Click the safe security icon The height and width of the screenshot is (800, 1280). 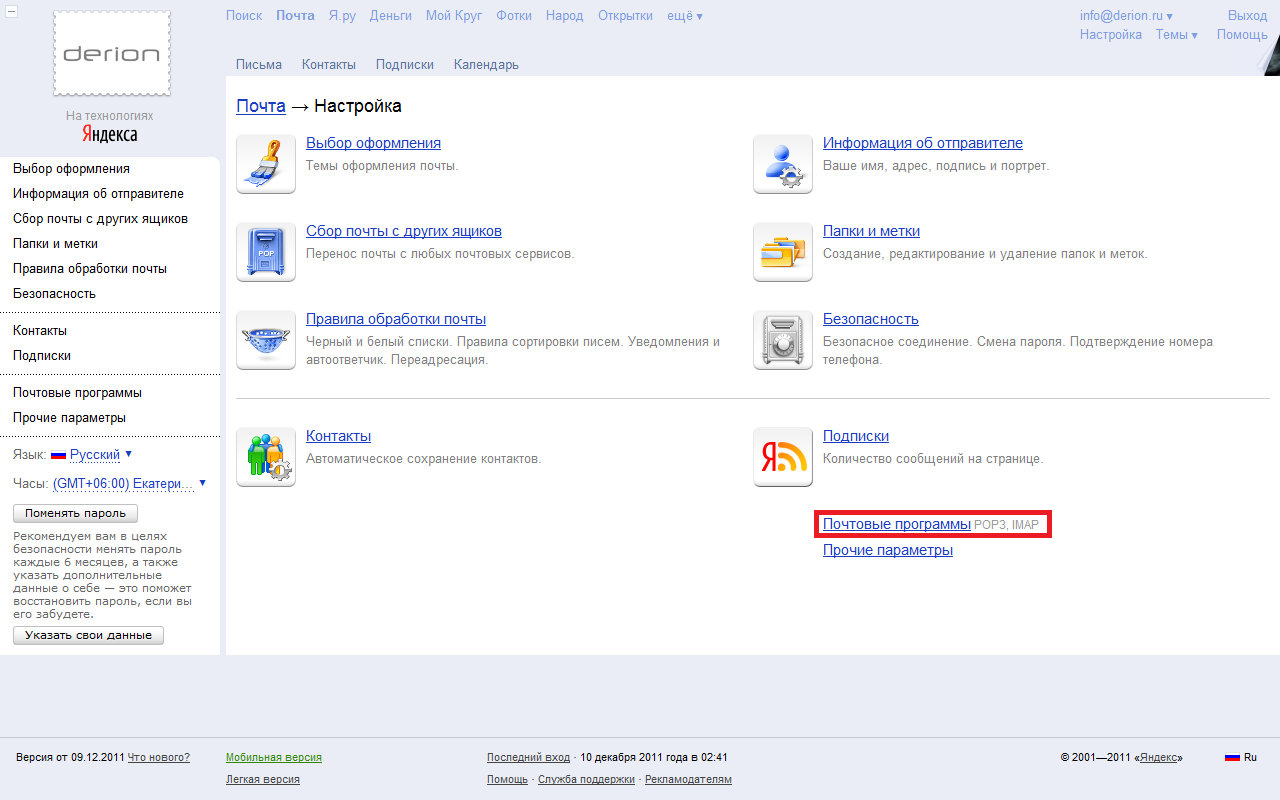point(782,340)
